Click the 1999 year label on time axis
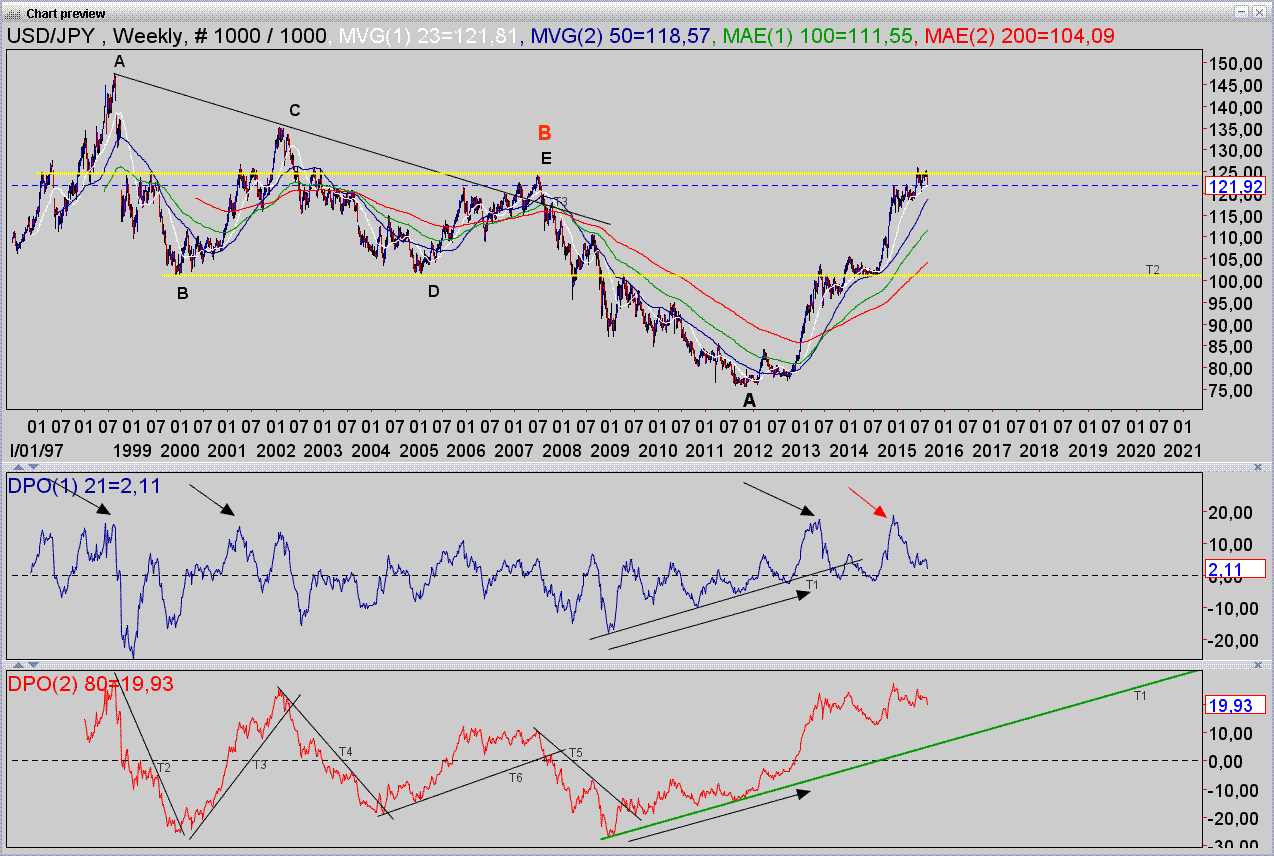 (131, 450)
